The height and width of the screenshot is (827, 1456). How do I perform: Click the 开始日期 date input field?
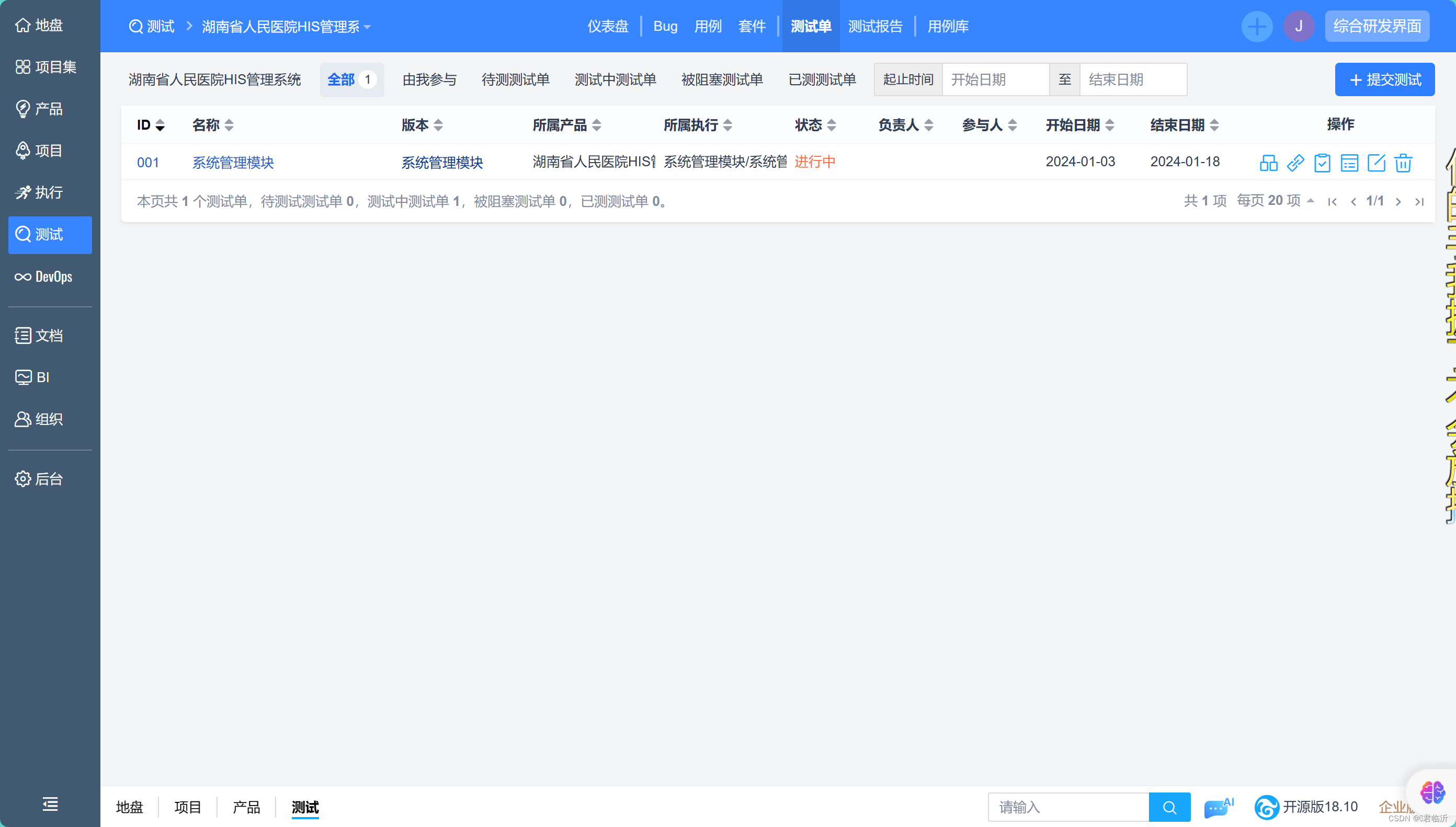[995, 79]
